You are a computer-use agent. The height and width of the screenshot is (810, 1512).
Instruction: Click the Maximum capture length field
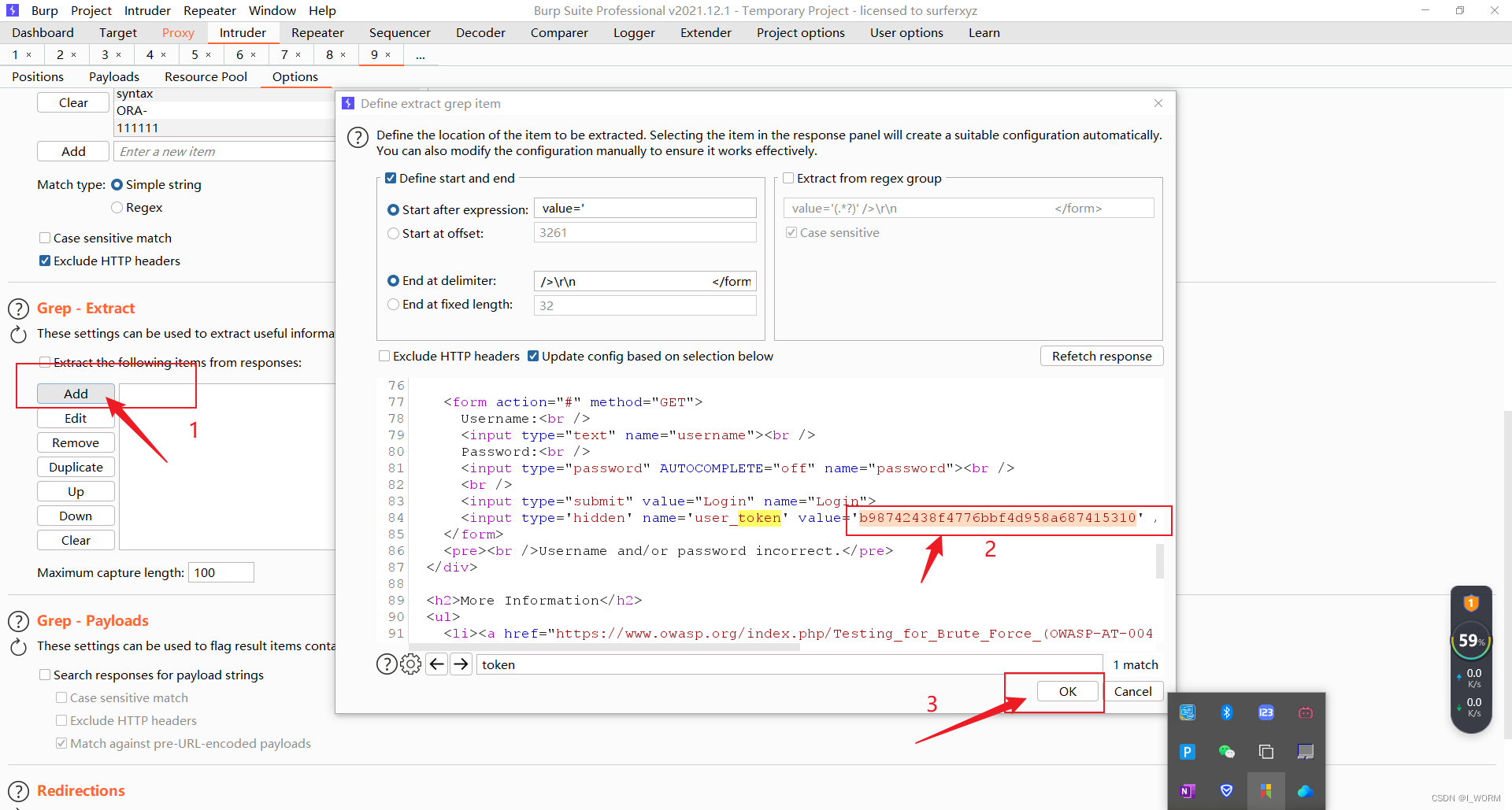(221, 573)
